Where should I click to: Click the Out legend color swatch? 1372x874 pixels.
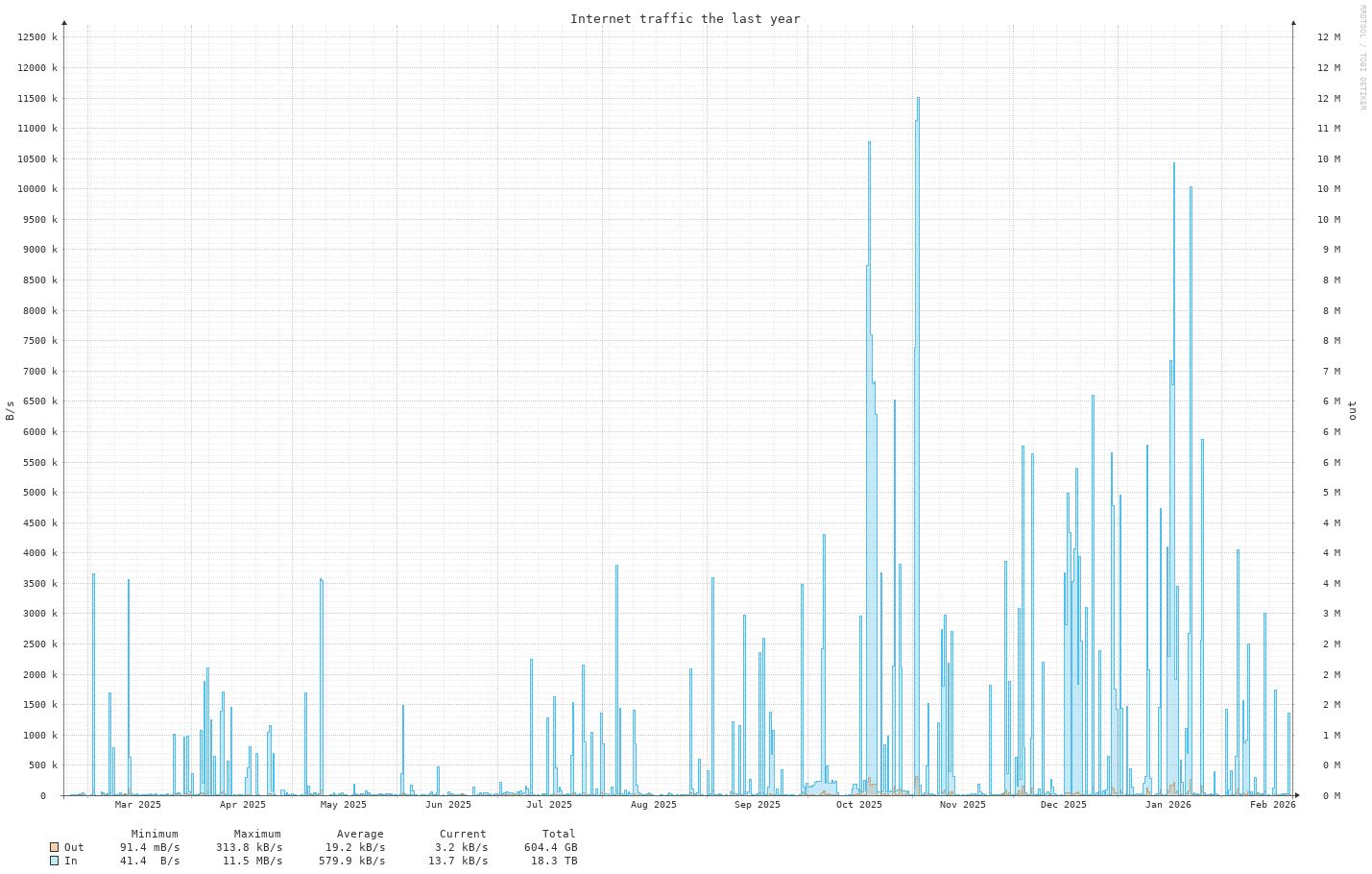[54, 847]
